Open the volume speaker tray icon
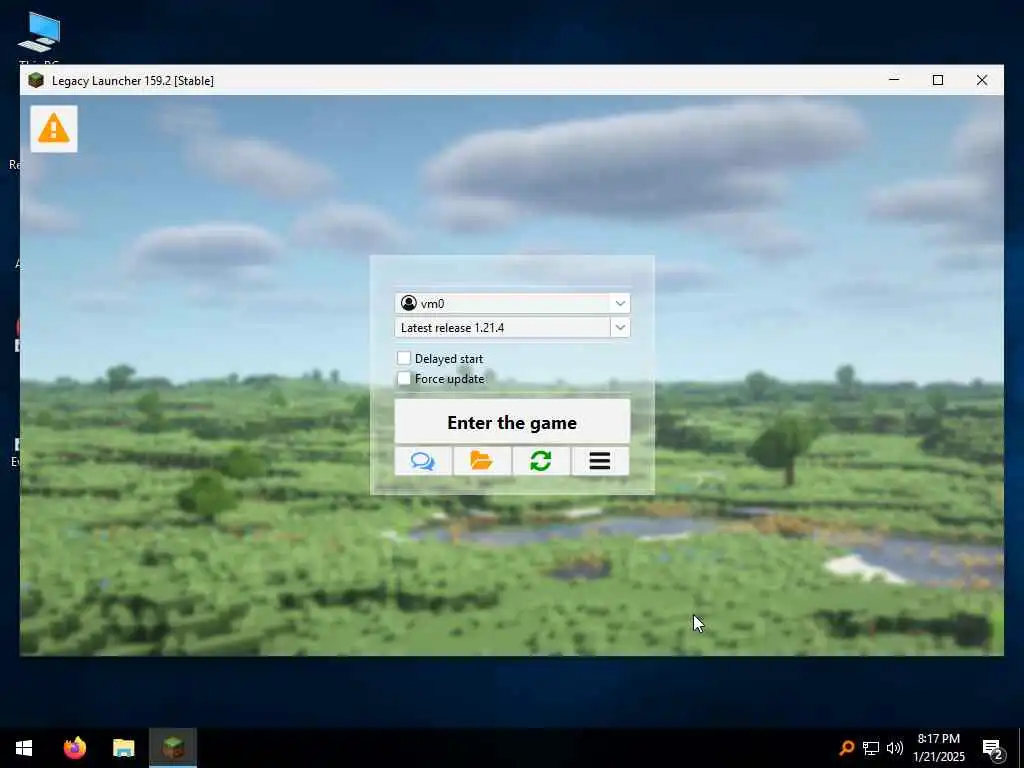 point(895,748)
